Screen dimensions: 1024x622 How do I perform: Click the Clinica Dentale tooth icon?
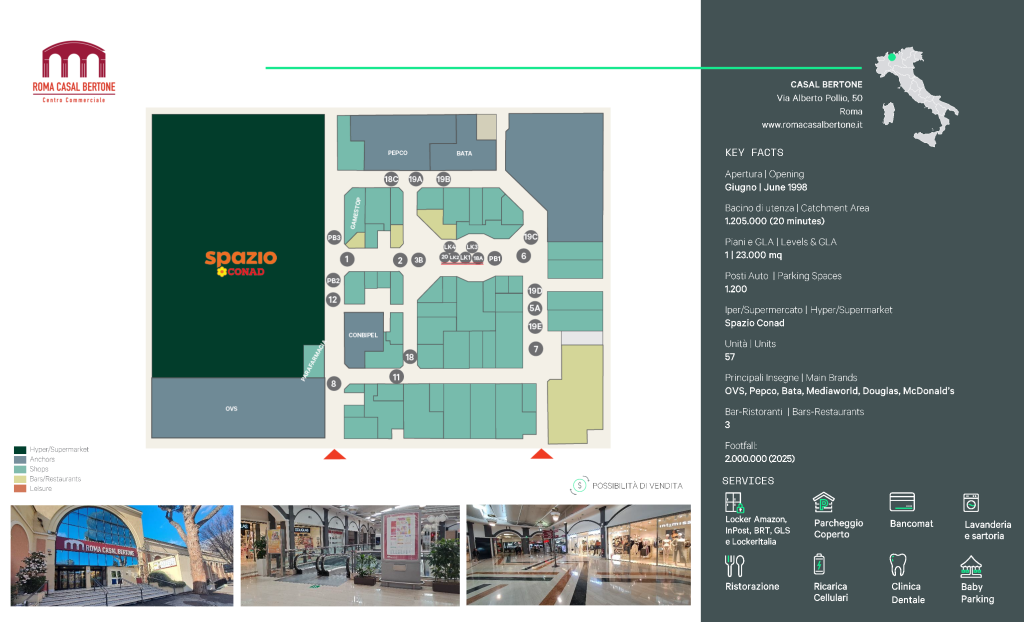(x=898, y=565)
